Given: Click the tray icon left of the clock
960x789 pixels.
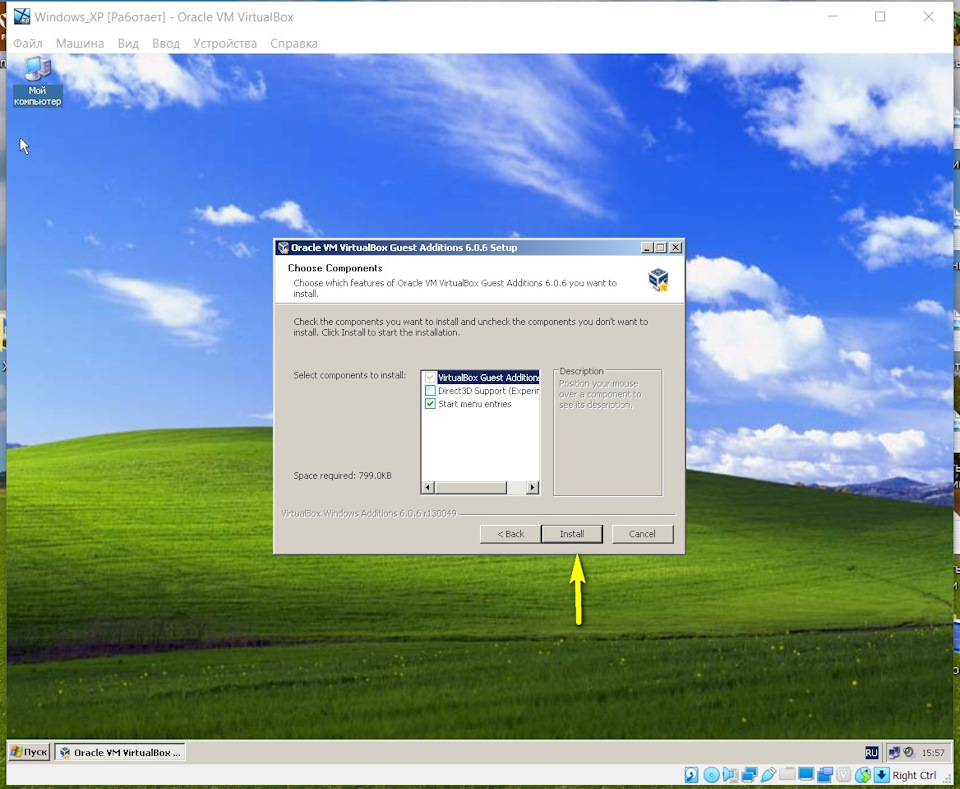Looking at the screenshot, I should pyautogui.click(x=909, y=752).
